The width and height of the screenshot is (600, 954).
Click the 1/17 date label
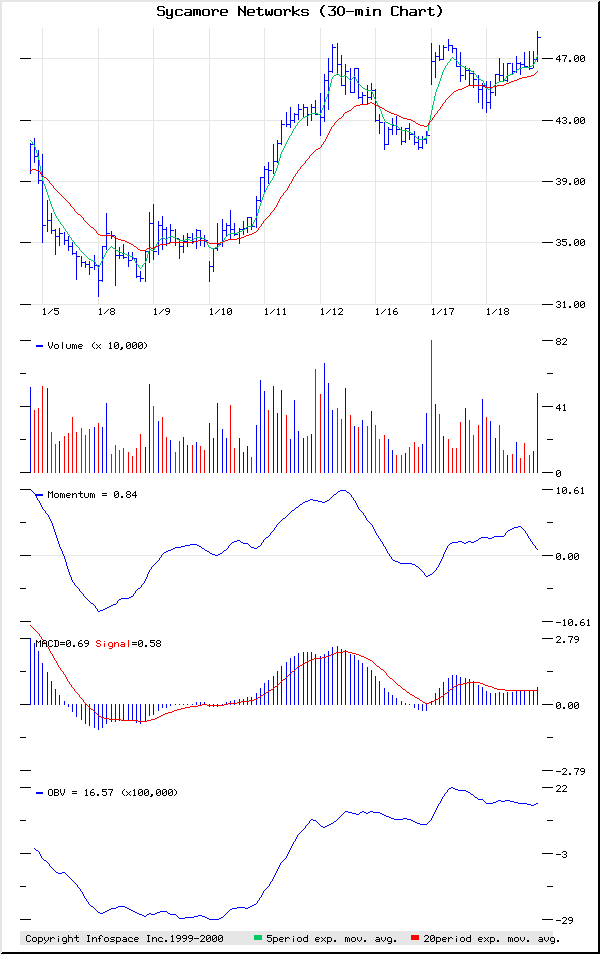coord(442,312)
